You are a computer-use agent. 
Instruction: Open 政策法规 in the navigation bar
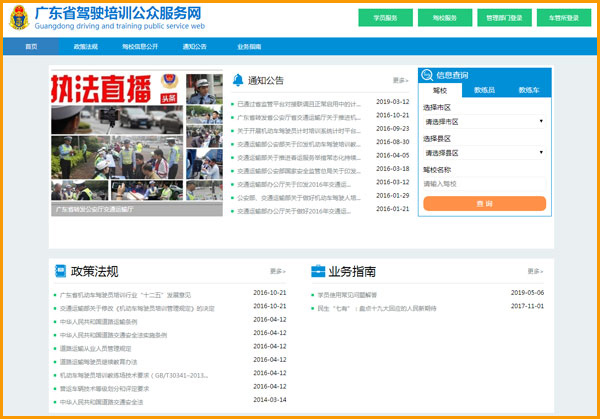click(86, 47)
